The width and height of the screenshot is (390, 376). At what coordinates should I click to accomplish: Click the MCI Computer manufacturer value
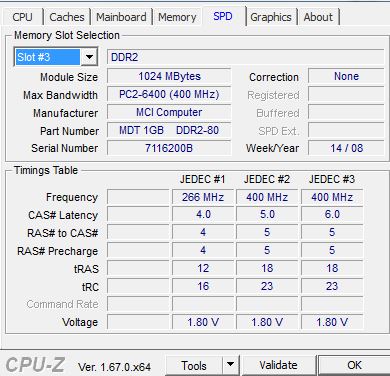point(169,112)
